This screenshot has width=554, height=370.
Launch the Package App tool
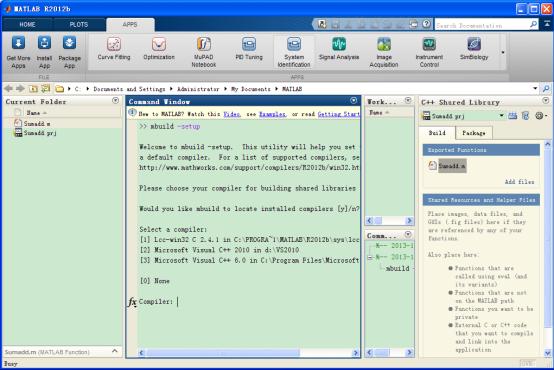coord(69,52)
